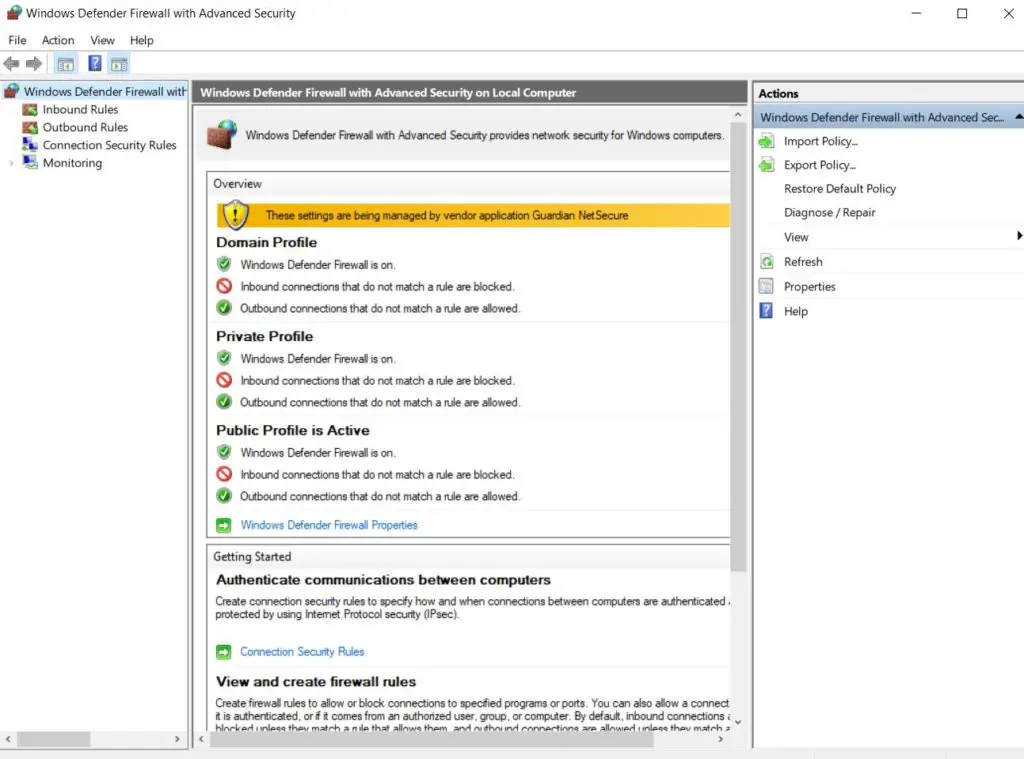Image resolution: width=1024 pixels, height=759 pixels.
Task: Open the View menu in the menu bar
Action: click(x=103, y=40)
